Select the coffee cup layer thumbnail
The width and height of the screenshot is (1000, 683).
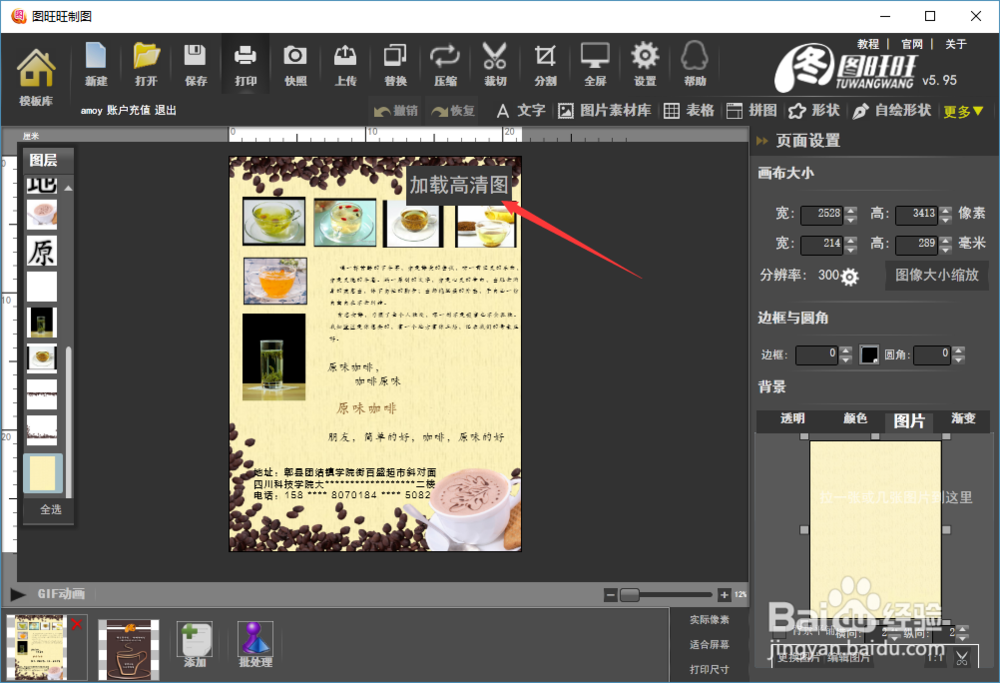41,214
